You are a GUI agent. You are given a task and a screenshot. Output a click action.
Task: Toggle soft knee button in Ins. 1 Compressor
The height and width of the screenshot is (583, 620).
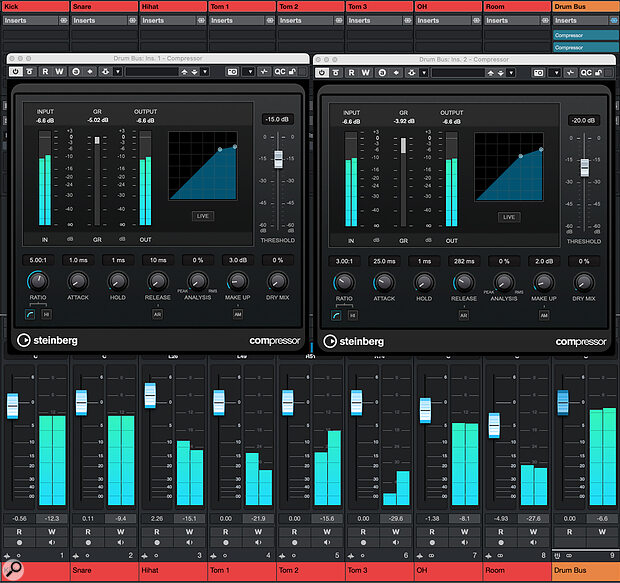coord(30,314)
